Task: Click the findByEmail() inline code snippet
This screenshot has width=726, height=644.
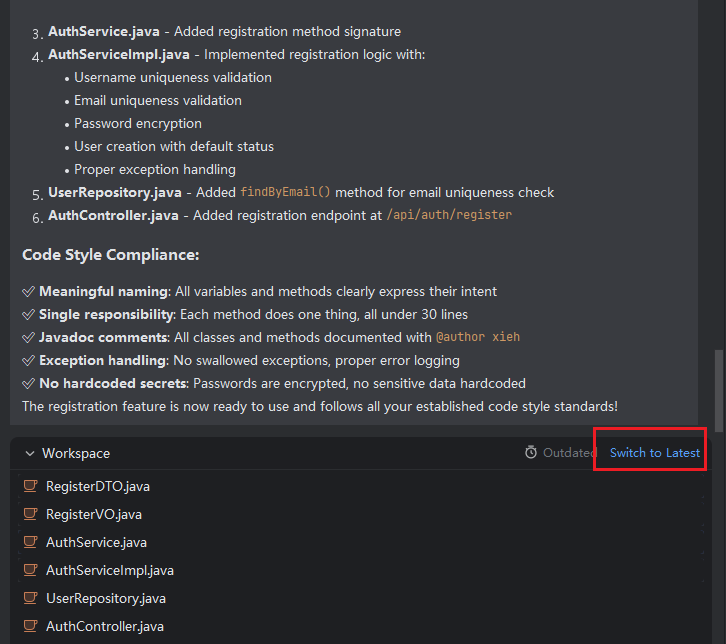Action: [x=285, y=192]
